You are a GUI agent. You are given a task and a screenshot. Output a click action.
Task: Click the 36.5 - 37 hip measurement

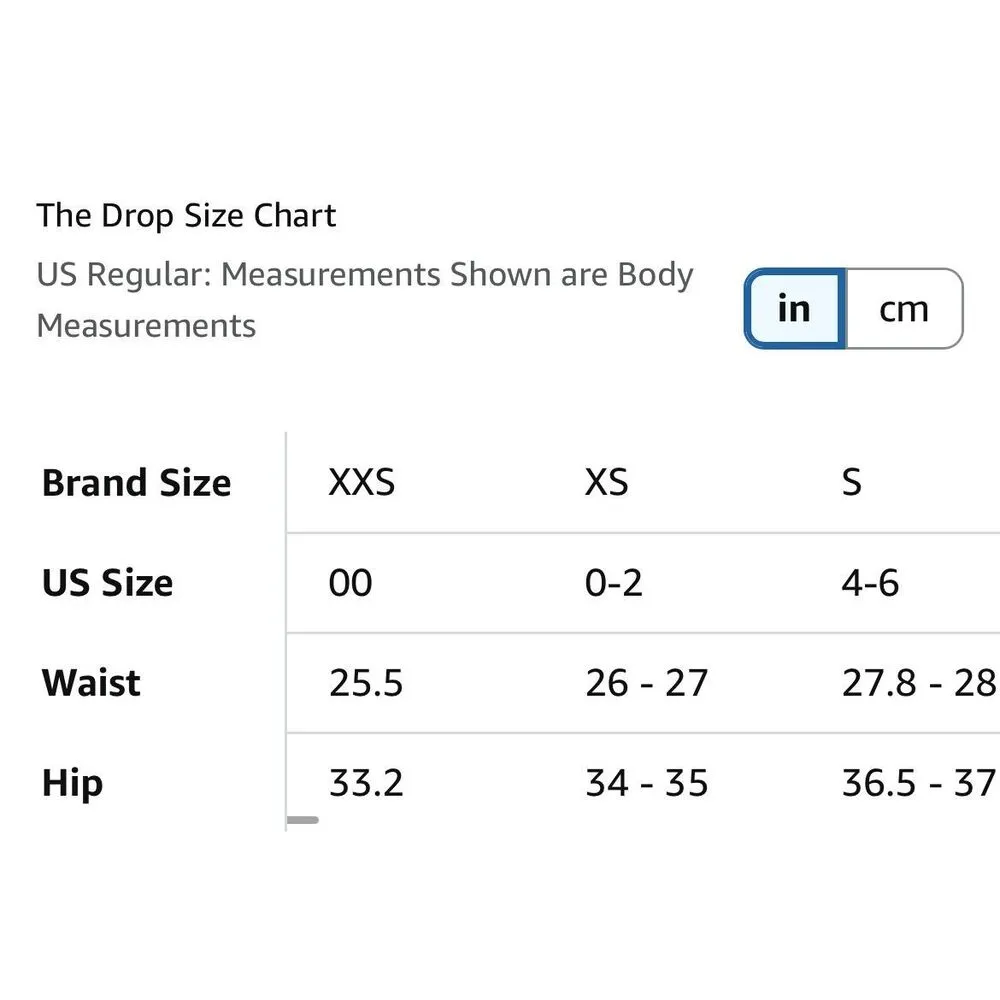click(918, 783)
